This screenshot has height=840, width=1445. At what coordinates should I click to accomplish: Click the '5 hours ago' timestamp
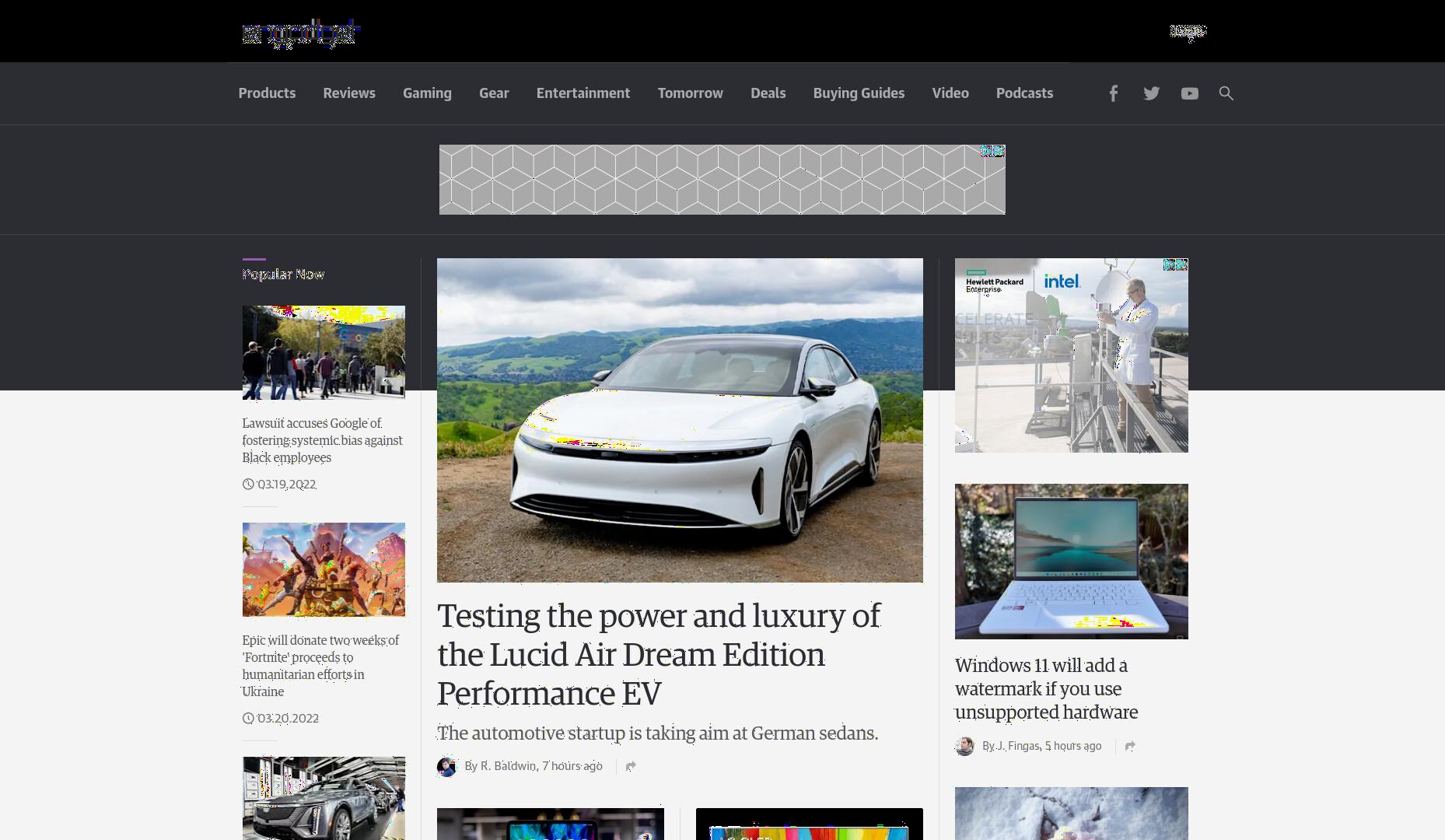coord(1073,746)
